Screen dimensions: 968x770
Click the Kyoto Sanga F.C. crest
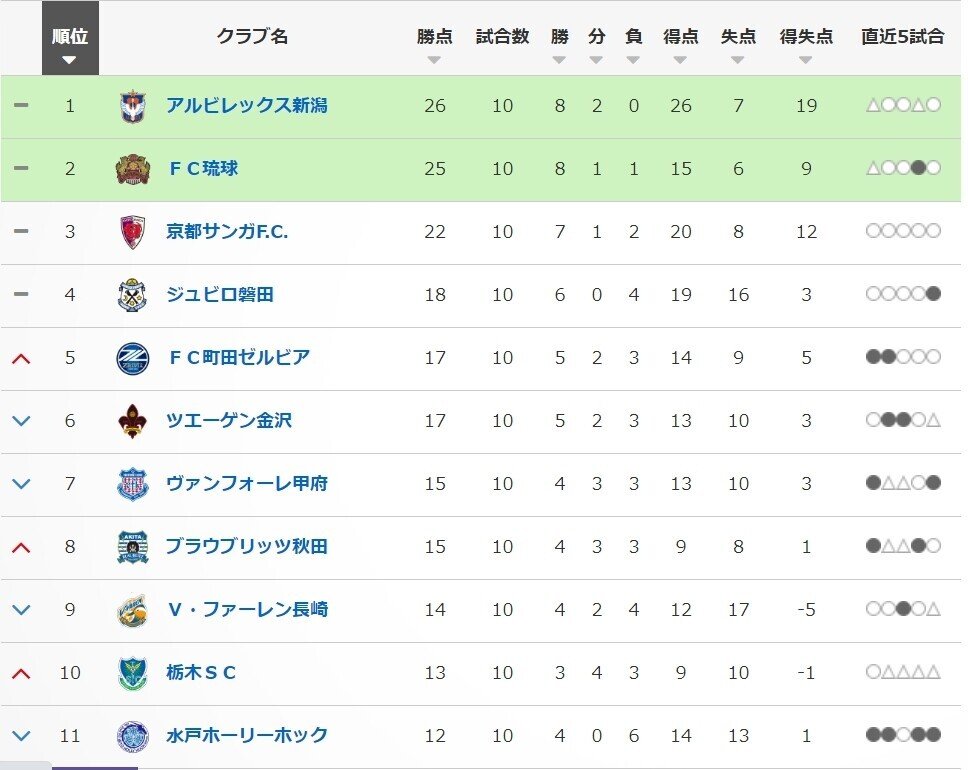pyautogui.click(x=132, y=232)
